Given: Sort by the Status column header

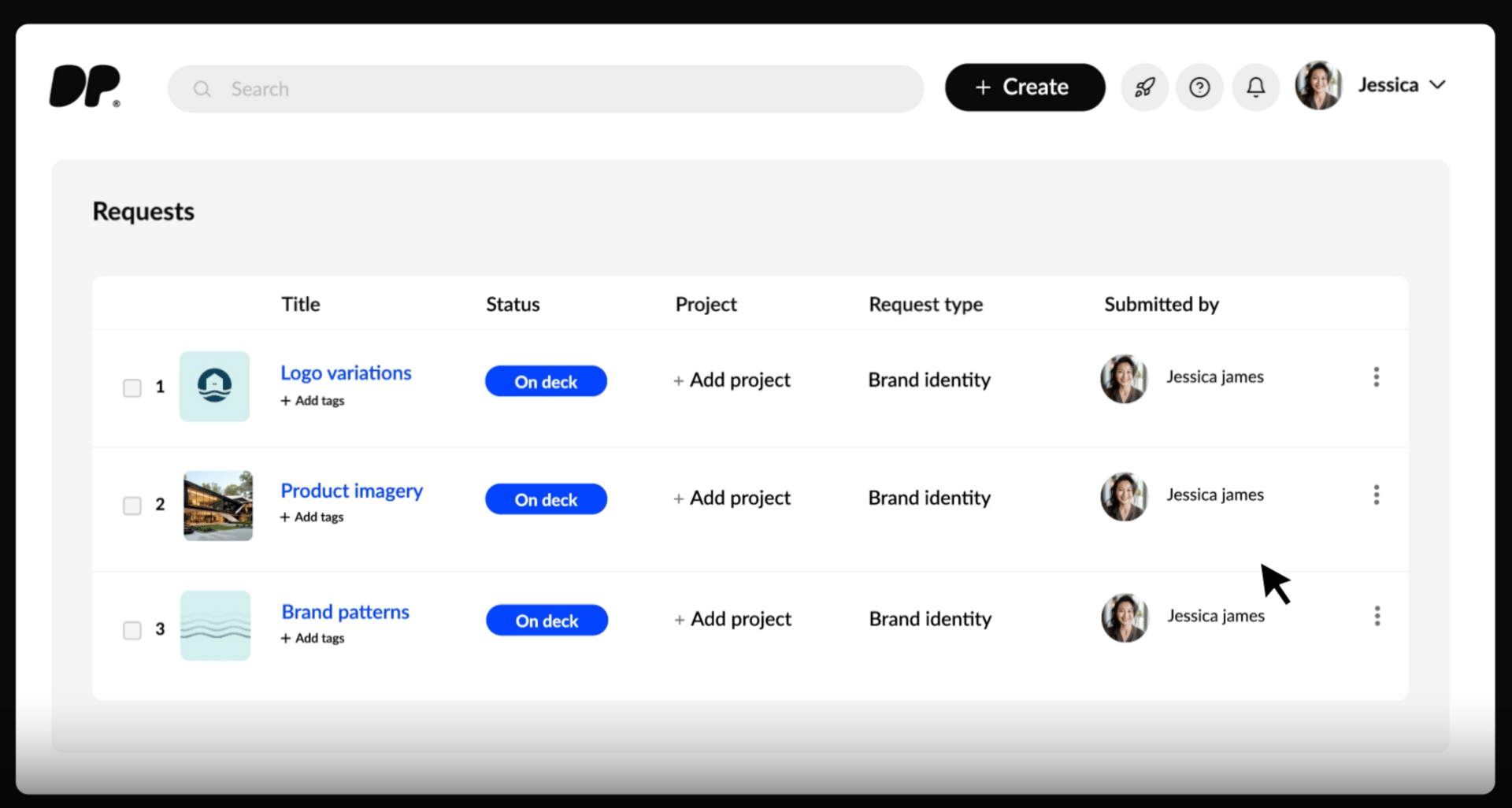Looking at the screenshot, I should coord(513,305).
